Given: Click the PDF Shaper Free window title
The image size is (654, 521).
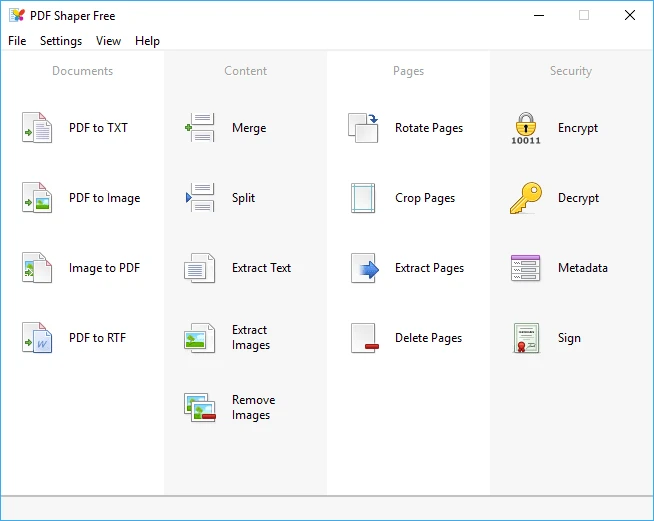Looking at the screenshot, I should (73, 16).
